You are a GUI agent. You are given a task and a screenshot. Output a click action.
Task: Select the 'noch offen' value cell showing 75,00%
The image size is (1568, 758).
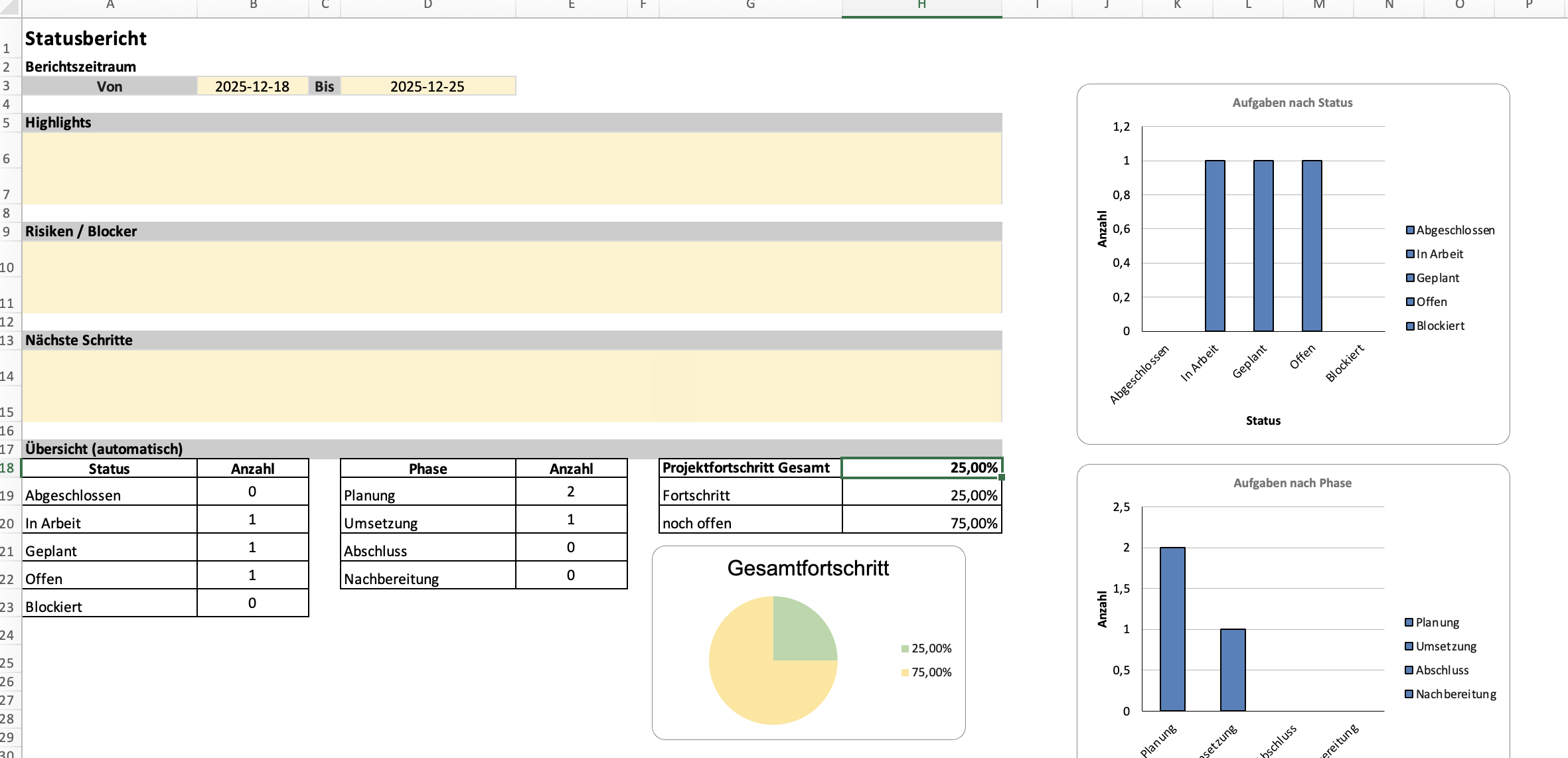tap(921, 523)
